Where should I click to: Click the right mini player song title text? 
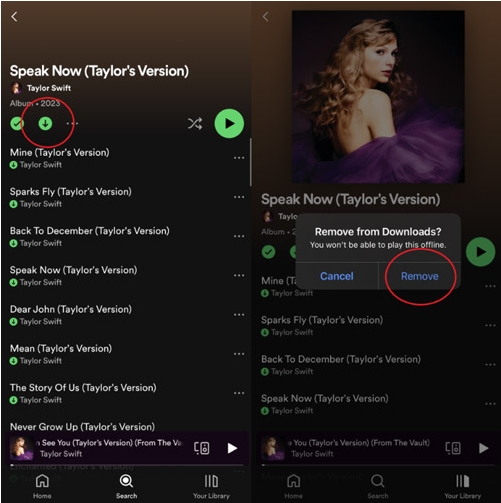(x=359, y=443)
